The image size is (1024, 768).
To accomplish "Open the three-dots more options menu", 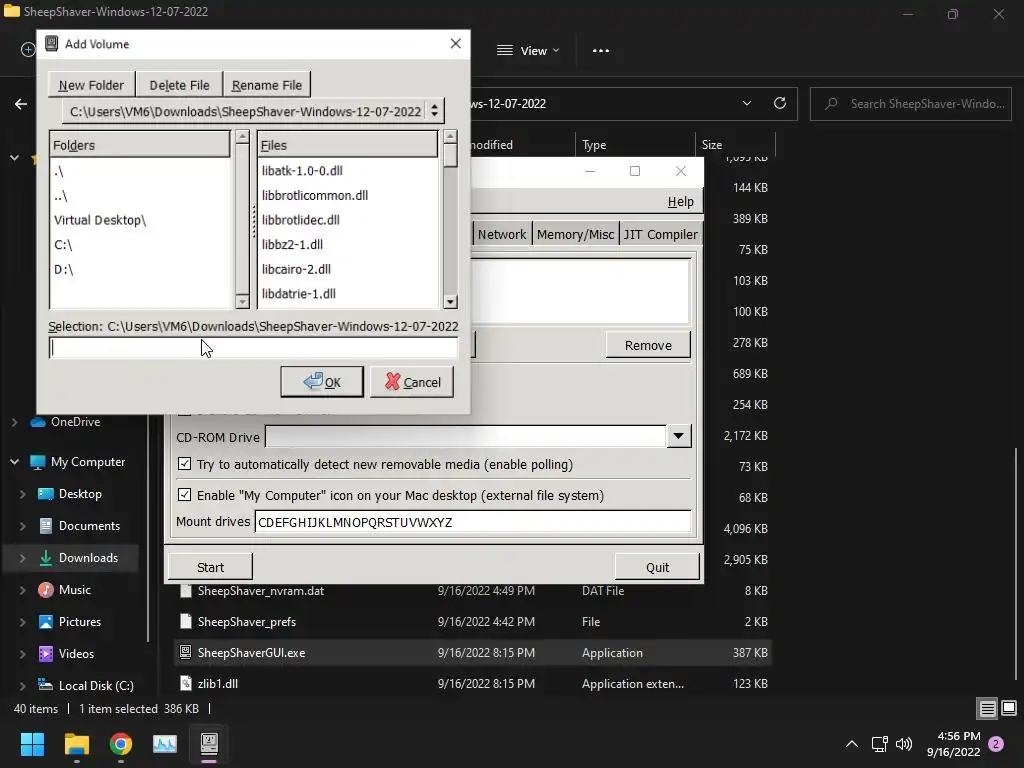I will (601, 50).
